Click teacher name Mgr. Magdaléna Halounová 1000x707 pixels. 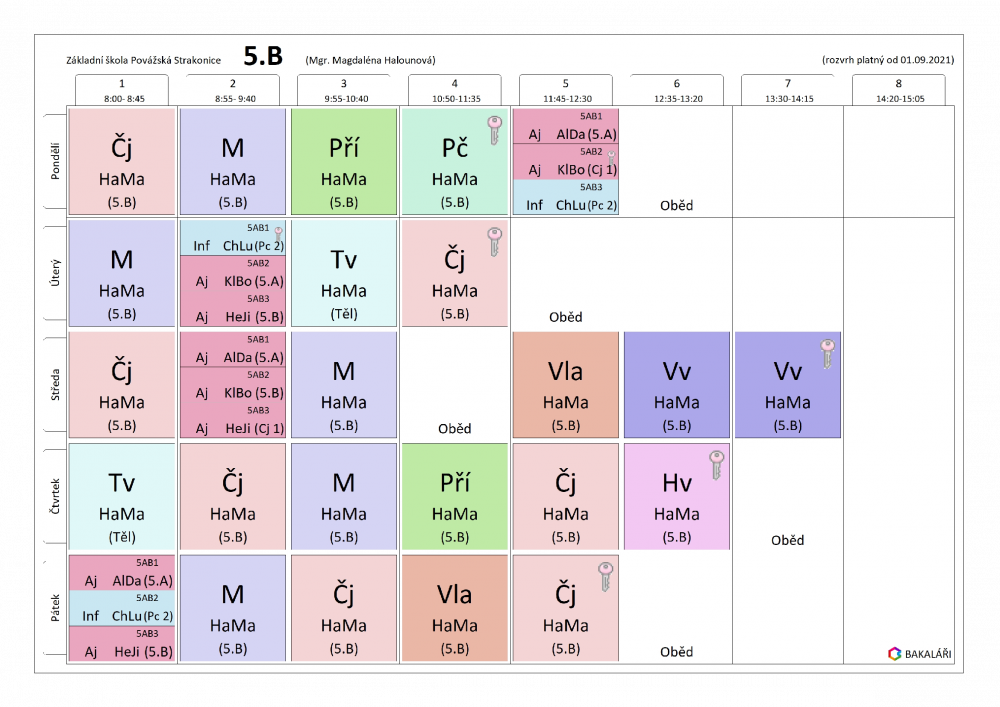click(370, 60)
